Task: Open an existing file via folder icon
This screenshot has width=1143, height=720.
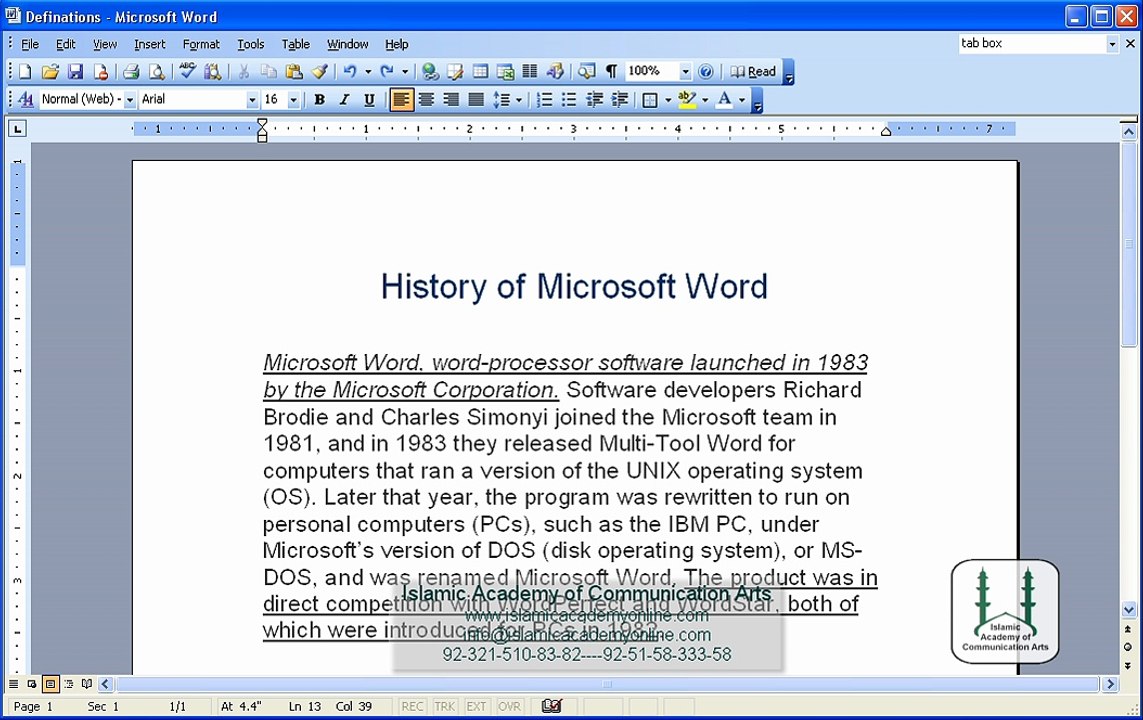Action: pyautogui.click(x=50, y=71)
